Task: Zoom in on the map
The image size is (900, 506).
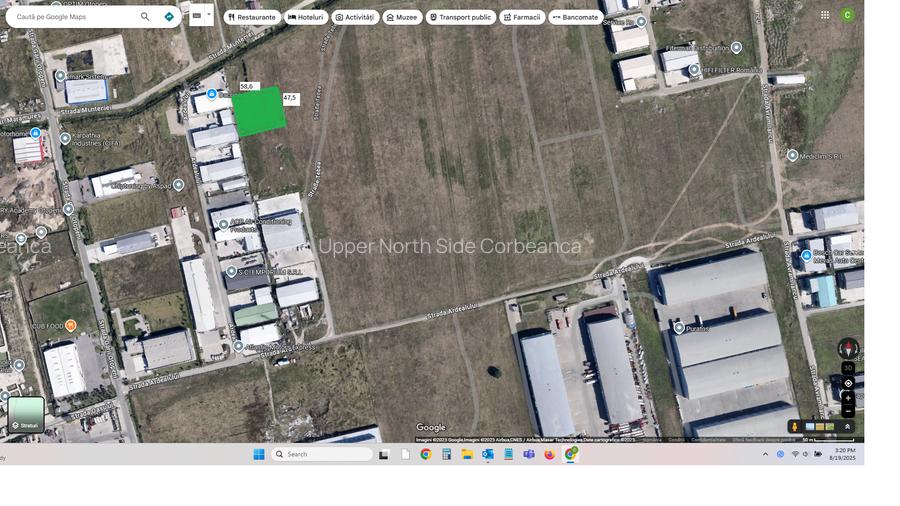Action: pyautogui.click(x=848, y=398)
